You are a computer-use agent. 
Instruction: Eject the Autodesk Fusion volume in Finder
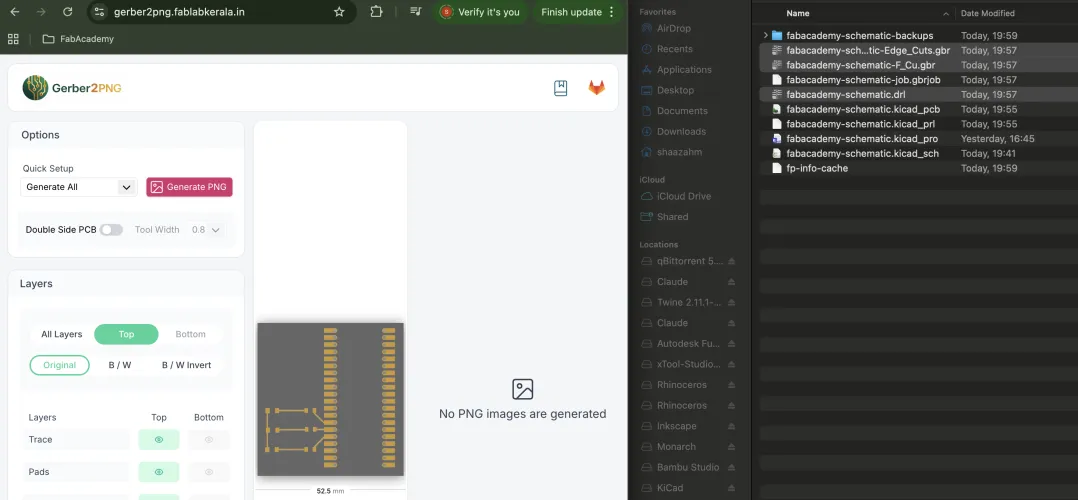pyautogui.click(x=732, y=344)
